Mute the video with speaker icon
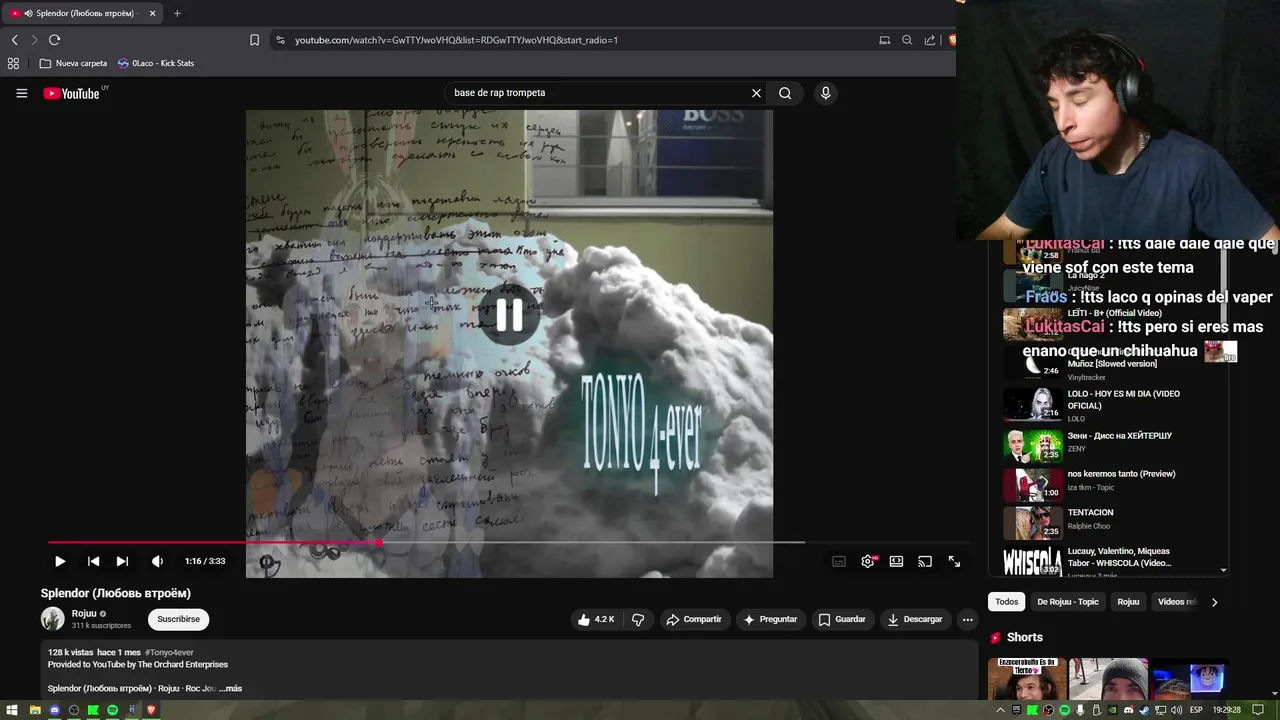The image size is (1280, 720). [157, 562]
